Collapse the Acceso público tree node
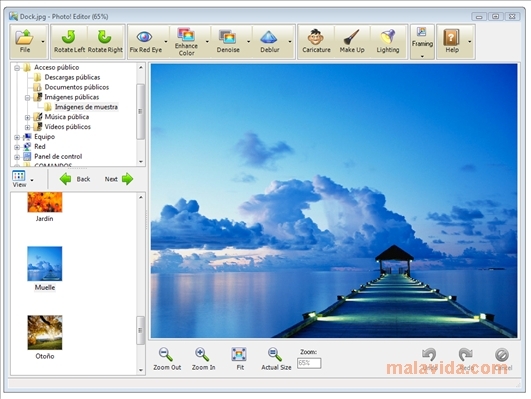Screen dimensions: 531x399 click(x=17, y=68)
